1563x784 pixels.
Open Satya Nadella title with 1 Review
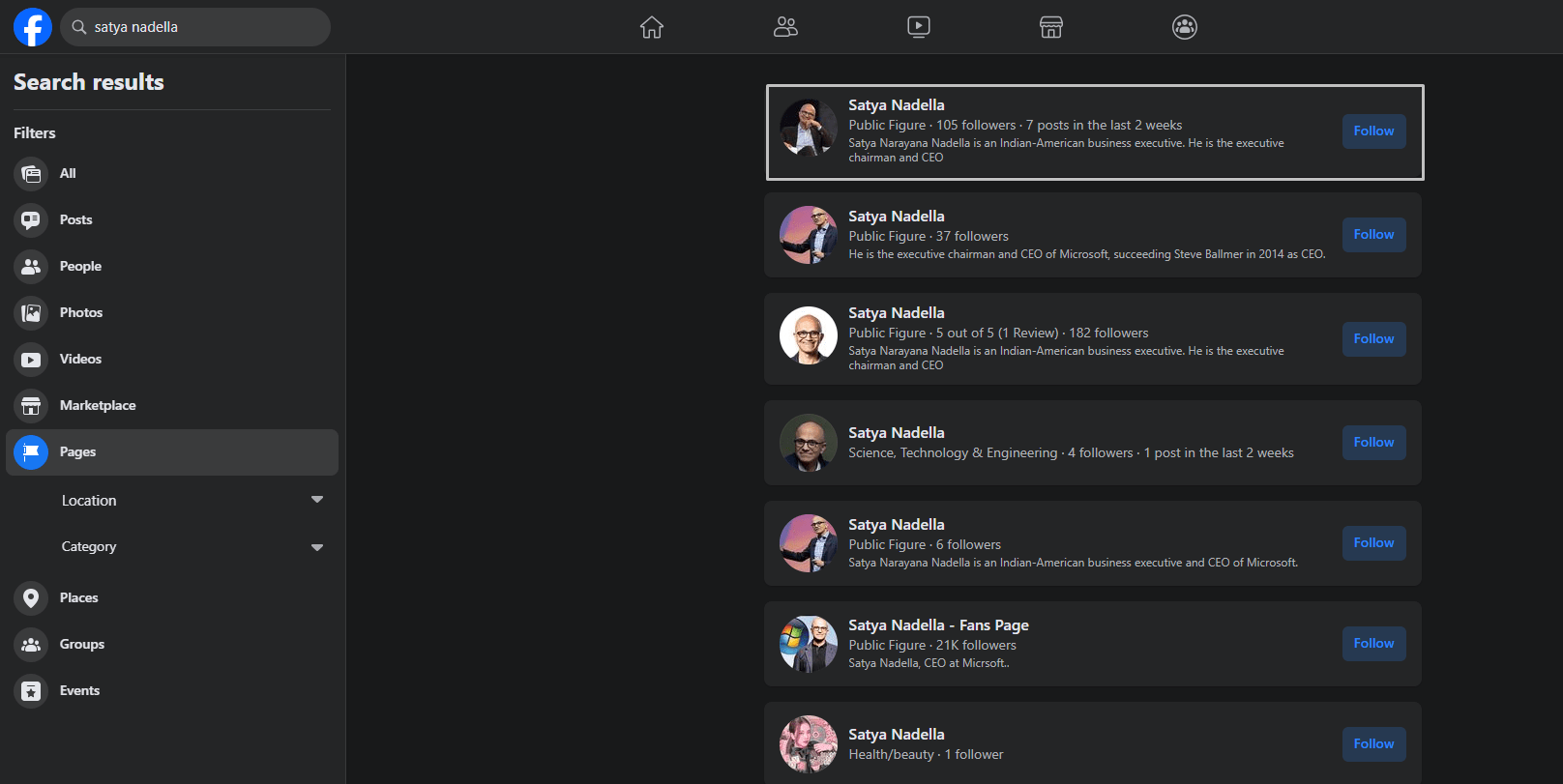pyautogui.click(x=897, y=313)
